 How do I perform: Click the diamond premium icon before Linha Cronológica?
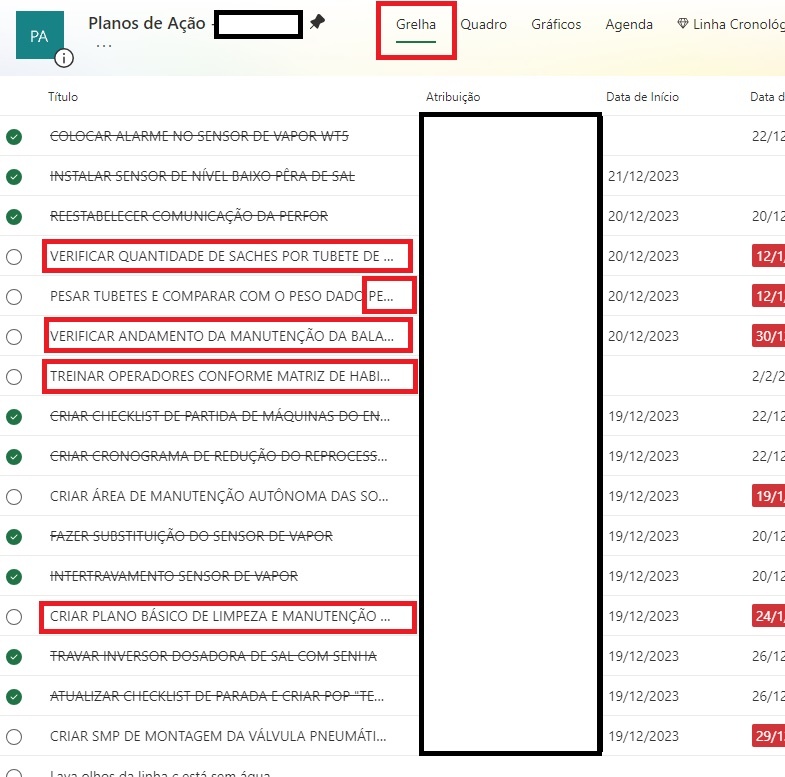(x=682, y=23)
